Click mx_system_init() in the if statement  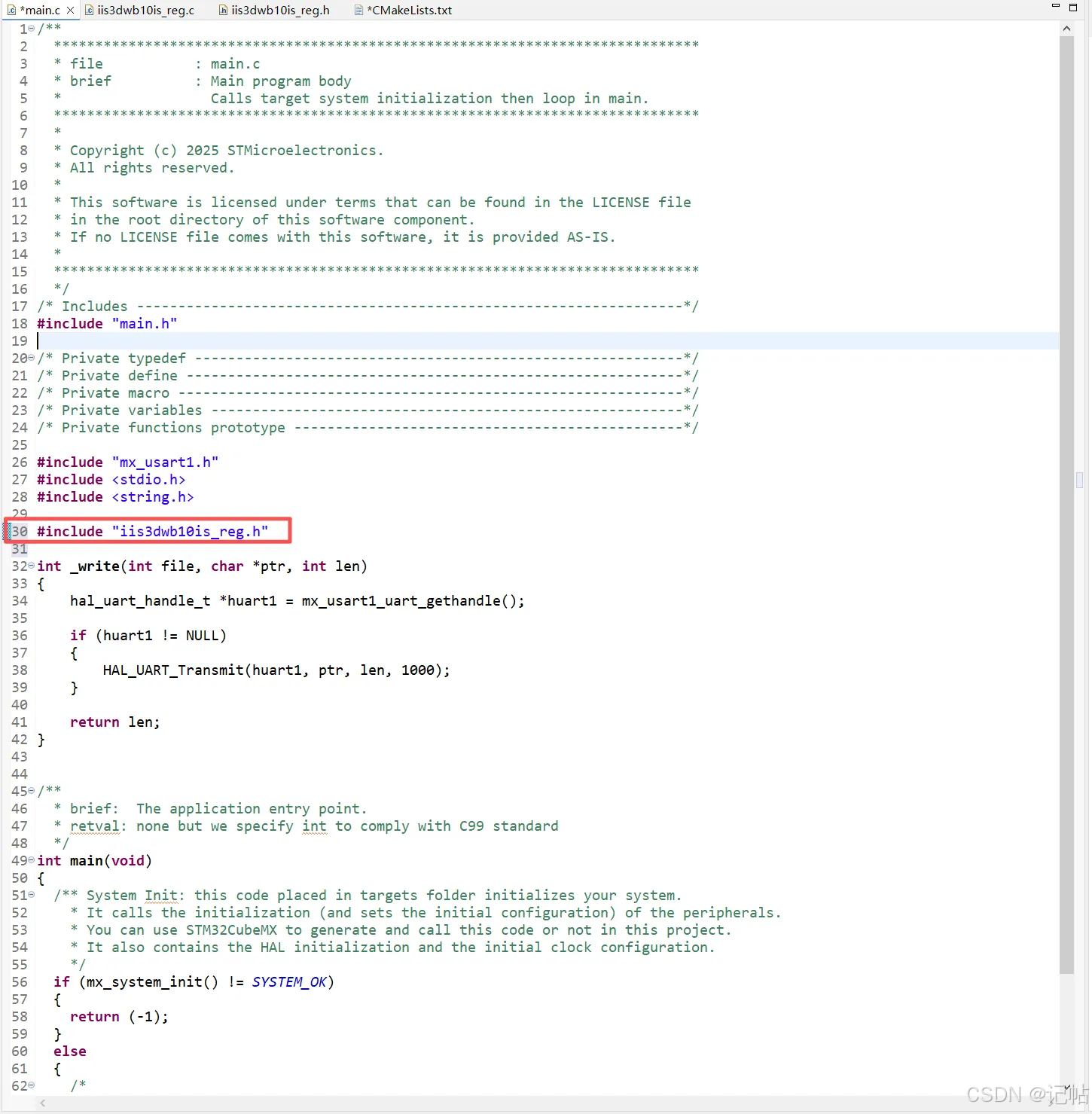pyautogui.click(x=152, y=981)
